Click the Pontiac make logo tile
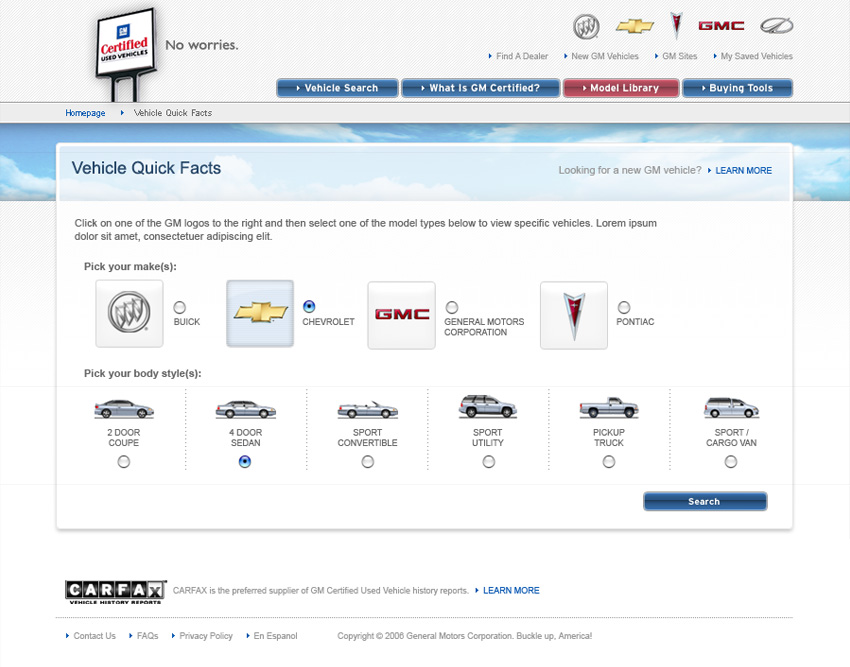Image resolution: width=850 pixels, height=667 pixels. (x=574, y=315)
